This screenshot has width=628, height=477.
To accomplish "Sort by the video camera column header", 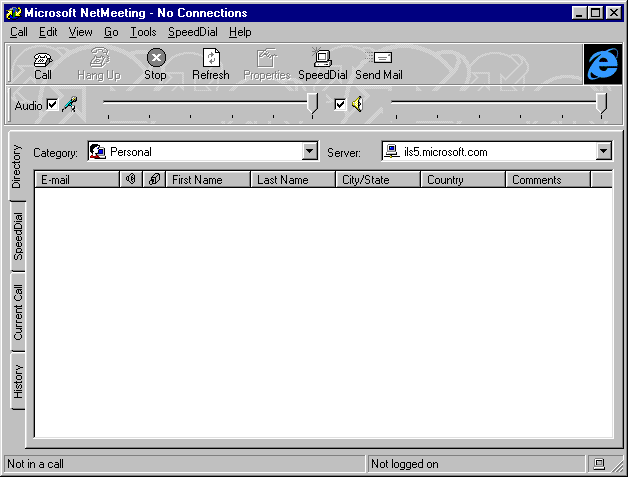I will pos(154,179).
